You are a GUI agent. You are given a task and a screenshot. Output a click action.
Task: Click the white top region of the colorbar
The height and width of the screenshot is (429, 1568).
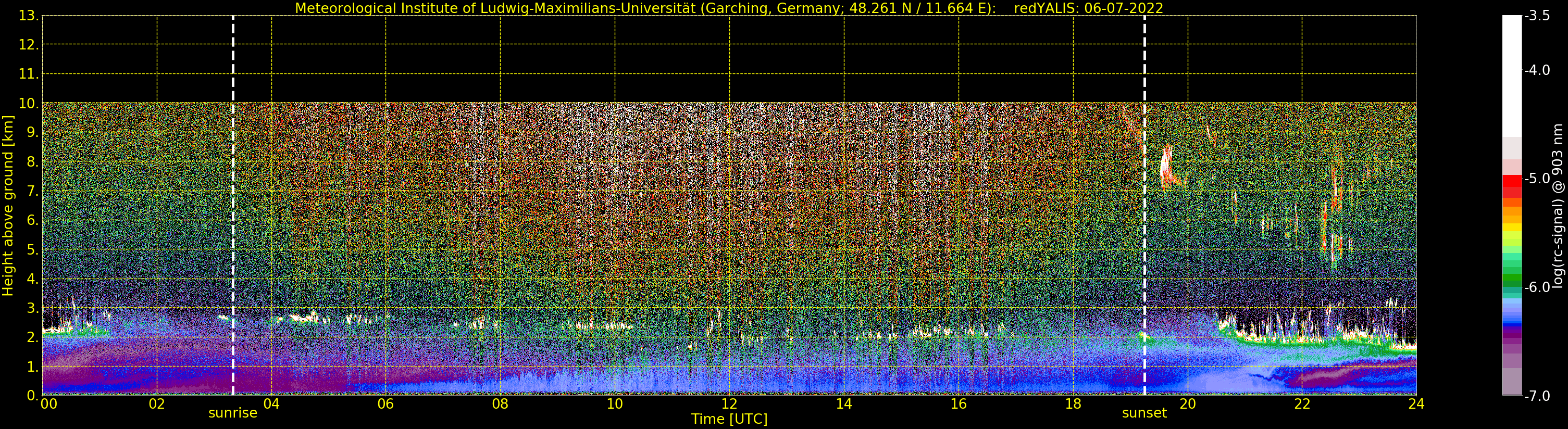pyautogui.click(x=1512, y=76)
